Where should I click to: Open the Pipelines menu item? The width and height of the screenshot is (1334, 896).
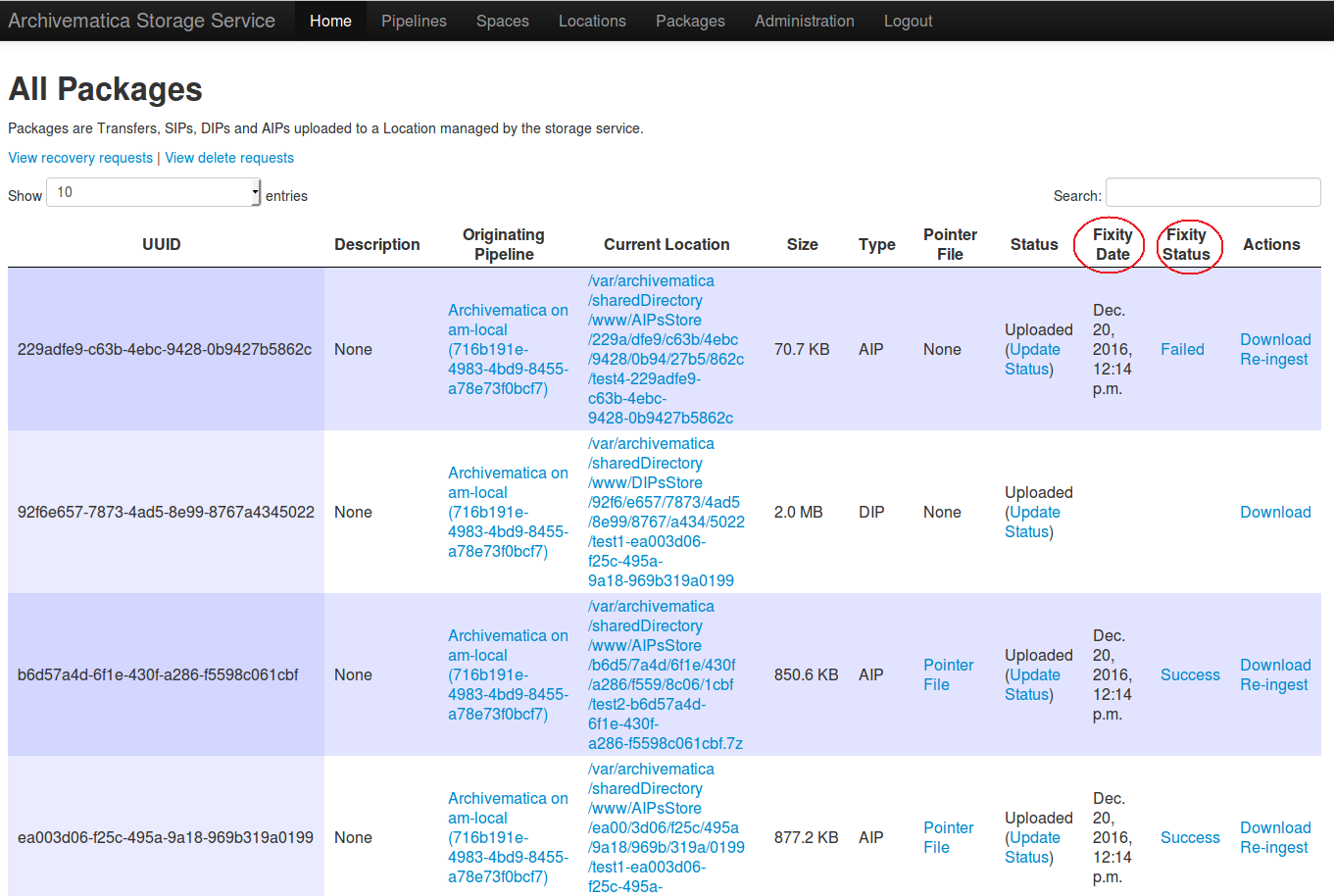click(414, 21)
